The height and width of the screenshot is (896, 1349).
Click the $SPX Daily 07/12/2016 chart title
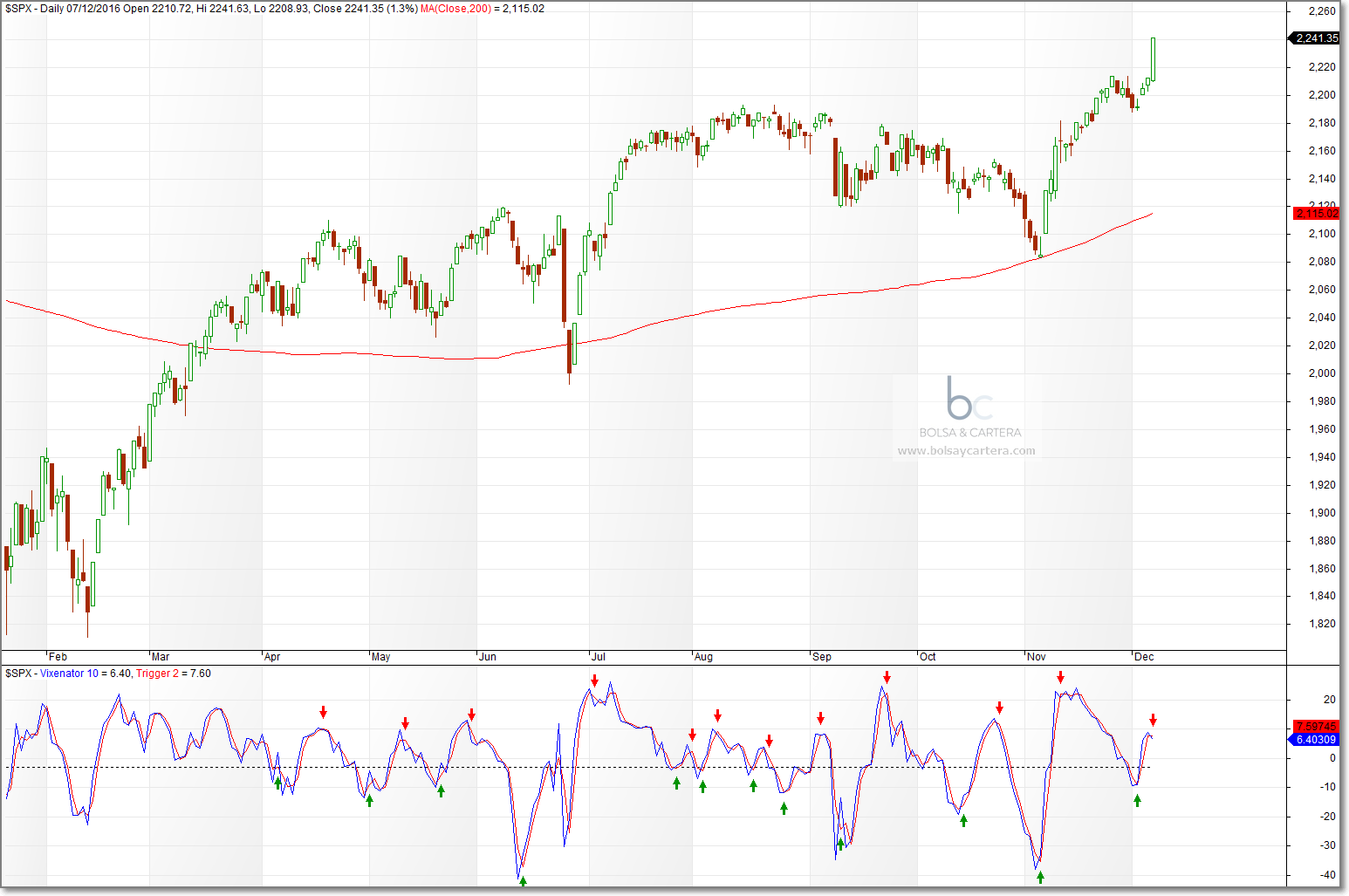(x=211, y=9)
